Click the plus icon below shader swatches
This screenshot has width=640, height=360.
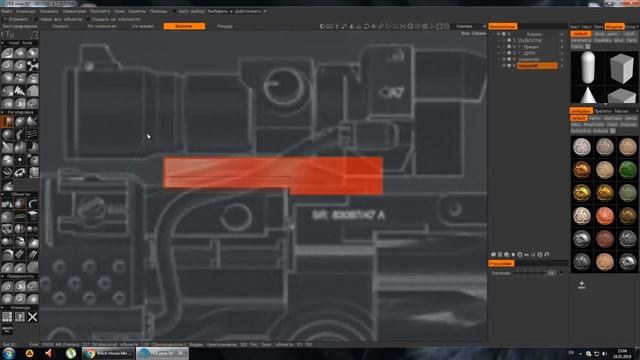[582, 284]
